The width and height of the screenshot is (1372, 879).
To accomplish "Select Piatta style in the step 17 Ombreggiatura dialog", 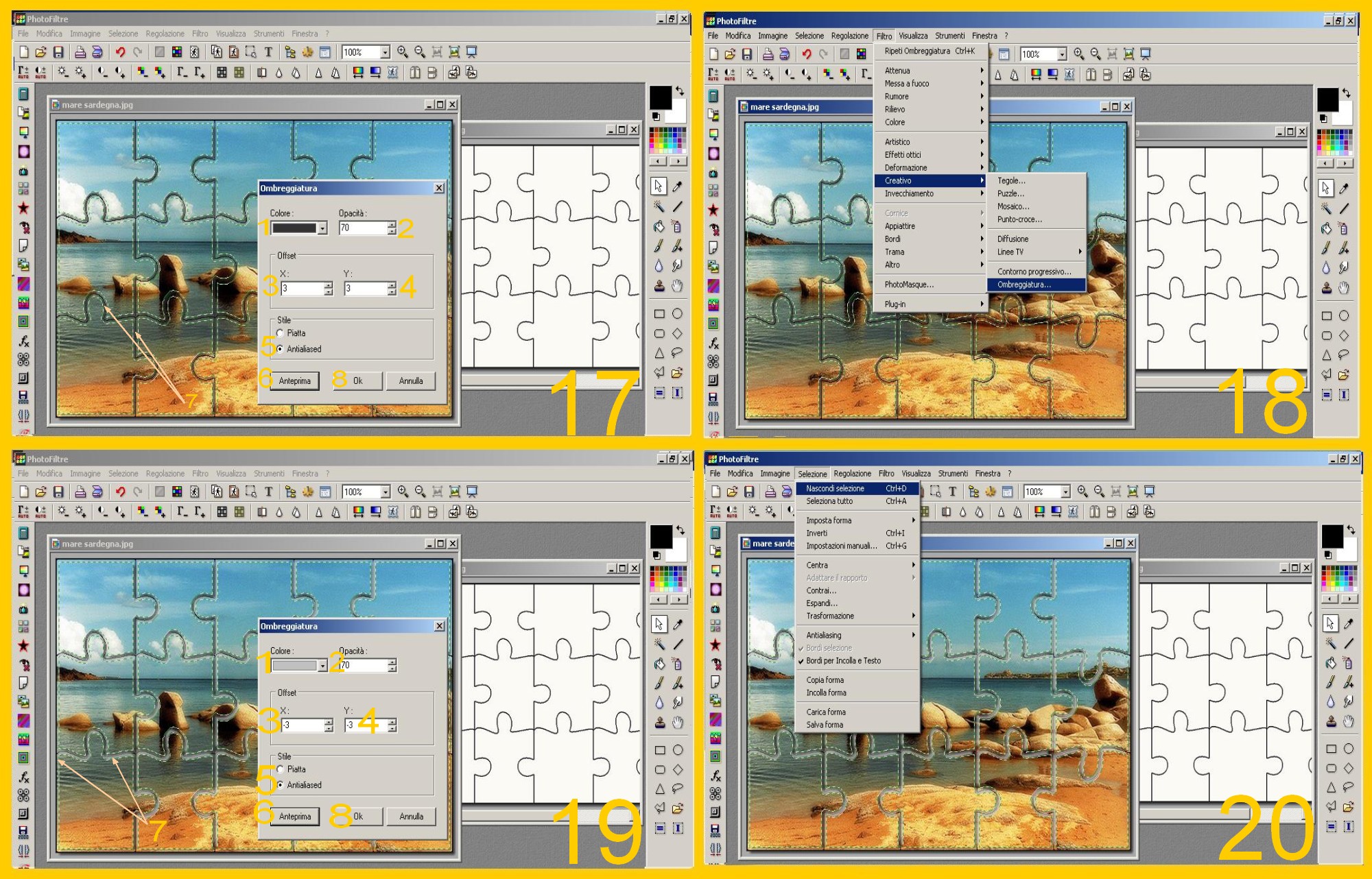I will 280,333.
